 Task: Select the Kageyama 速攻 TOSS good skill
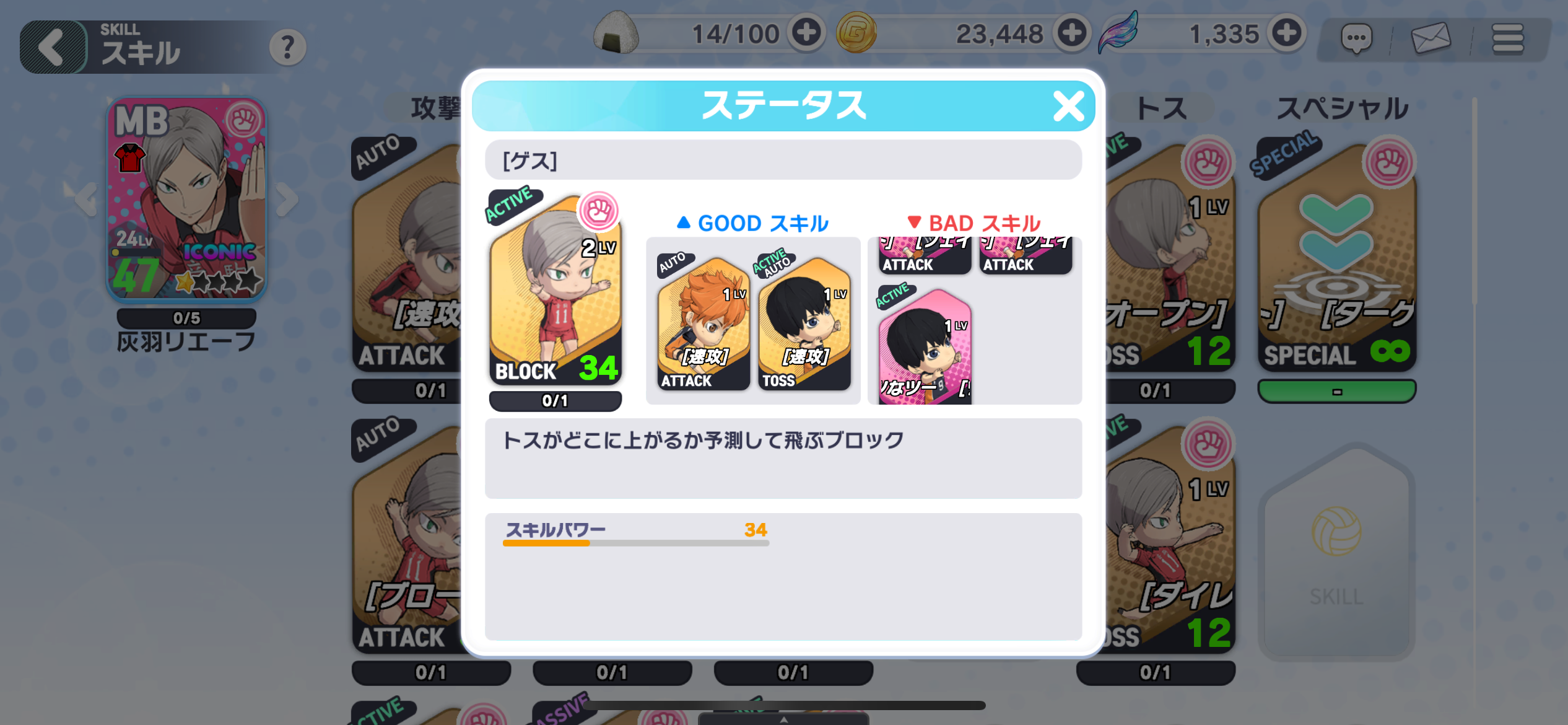click(804, 322)
